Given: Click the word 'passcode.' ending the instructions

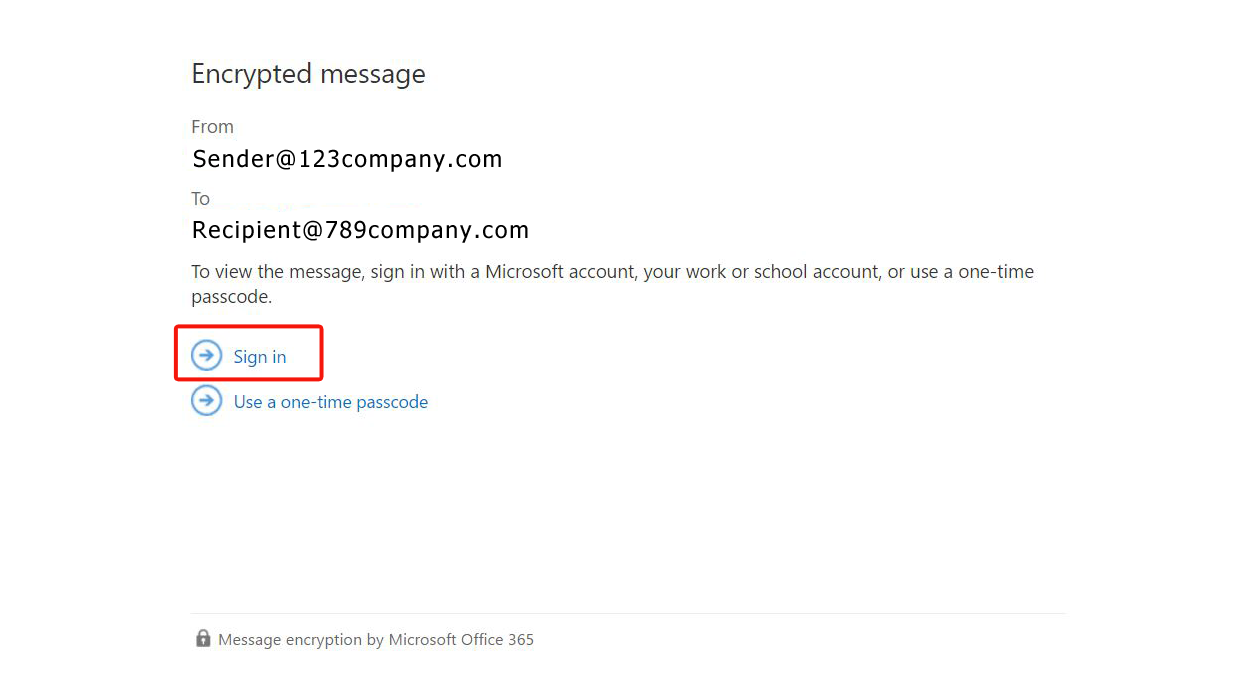Looking at the screenshot, I should (231, 297).
